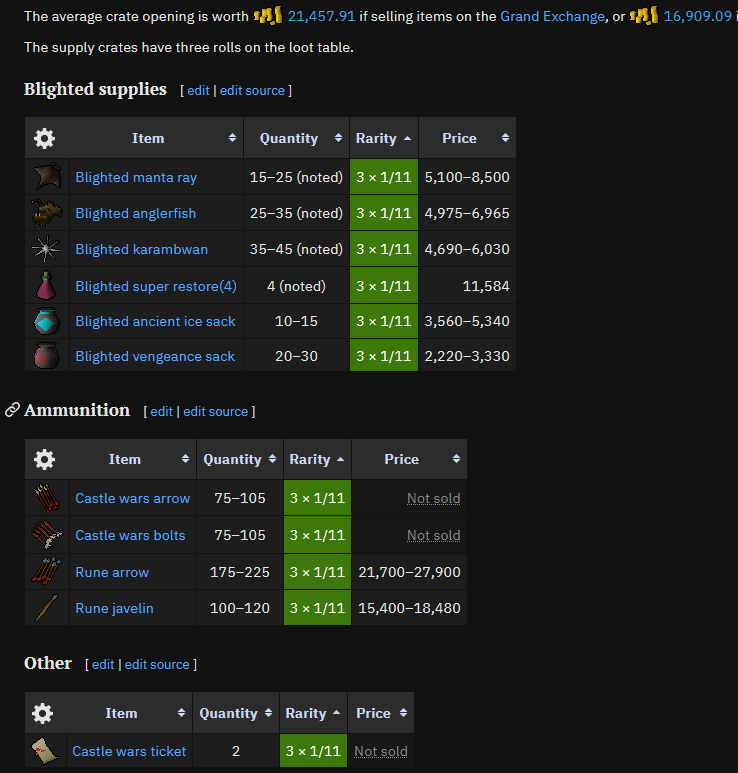This screenshot has height=773, width=738.
Task: Click green rarity cell for Rune arrow
Action: point(317,572)
